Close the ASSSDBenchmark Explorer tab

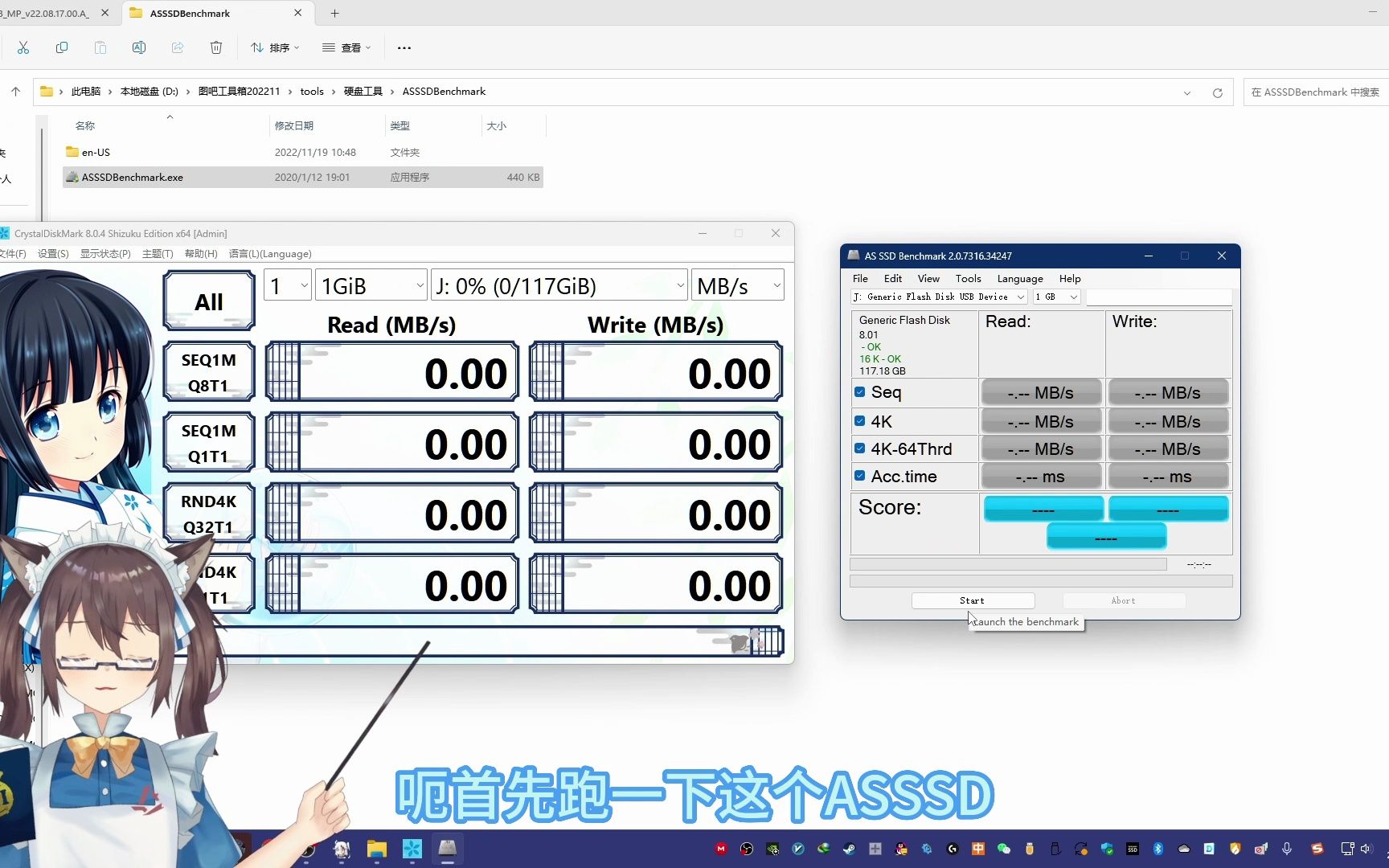[x=298, y=13]
